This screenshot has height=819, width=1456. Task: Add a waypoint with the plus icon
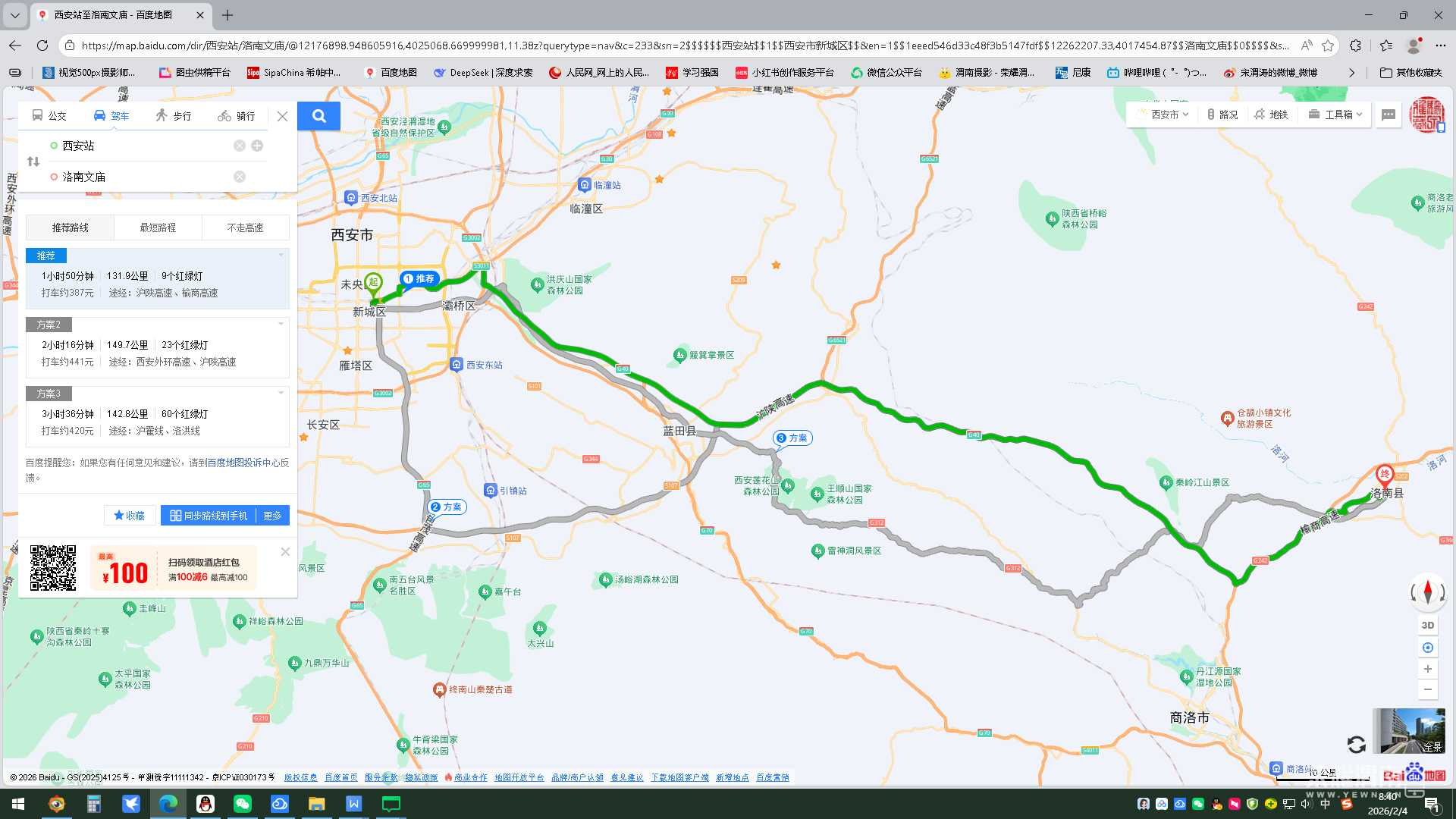coord(257,146)
